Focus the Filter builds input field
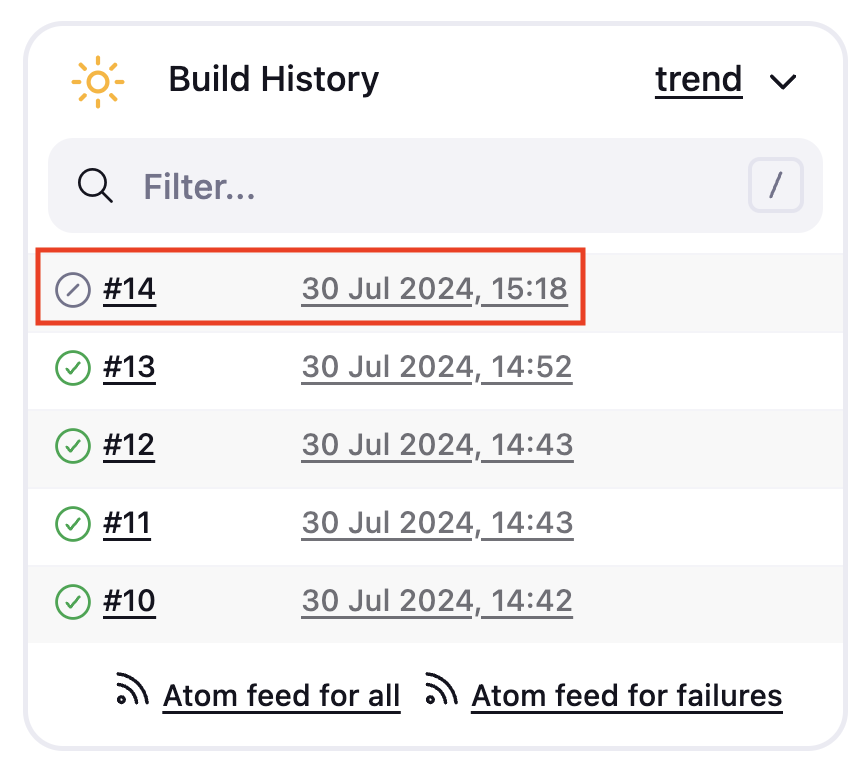This screenshot has width=866, height=768. click(435, 186)
